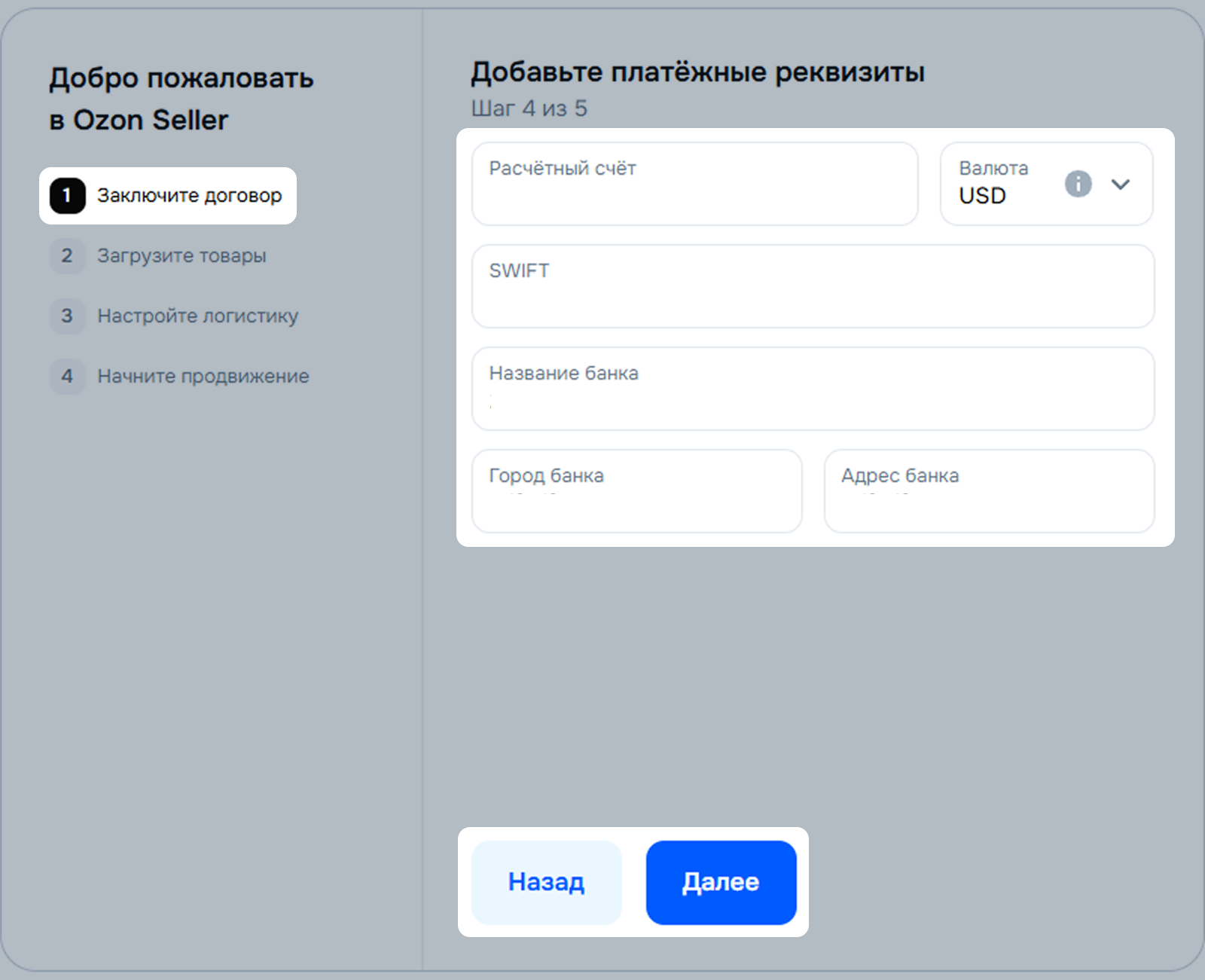The width and height of the screenshot is (1205, 980).
Task: Click the number 1 step badge
Action: (x=67, y=196)
